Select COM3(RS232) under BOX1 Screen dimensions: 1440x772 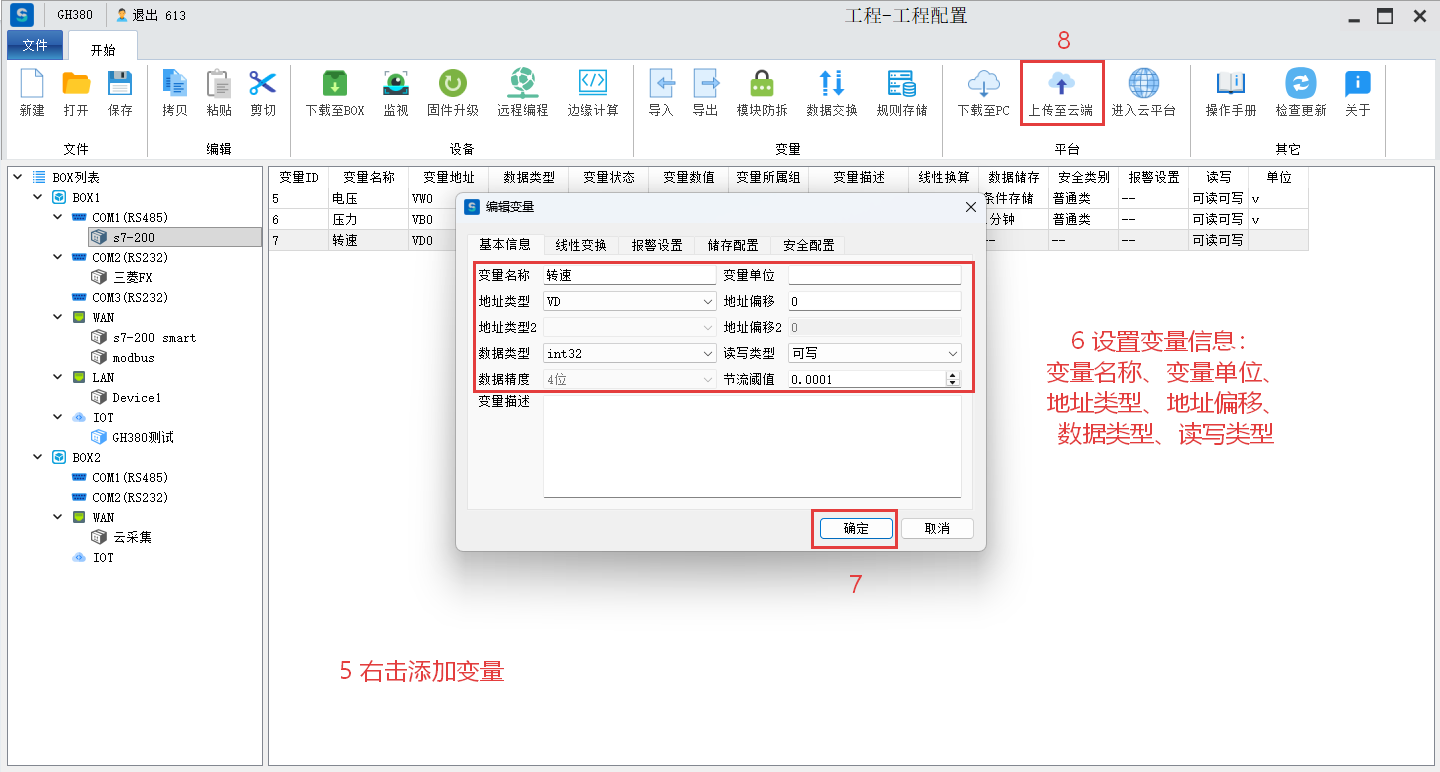click(120, 297)
